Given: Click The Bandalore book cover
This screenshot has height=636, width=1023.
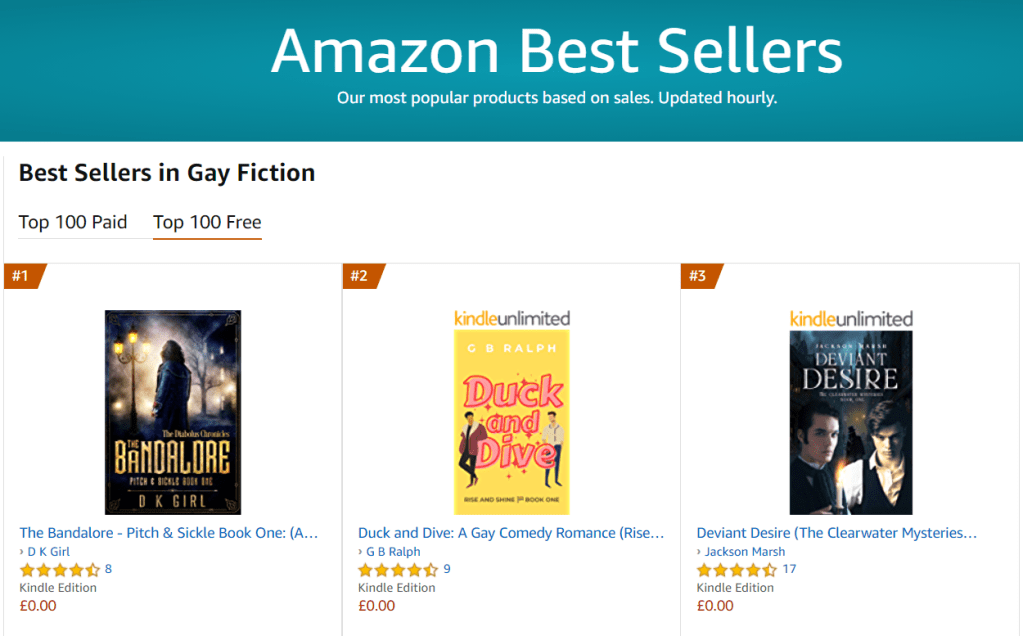Looking at the screenshot, I should (173, 412).
